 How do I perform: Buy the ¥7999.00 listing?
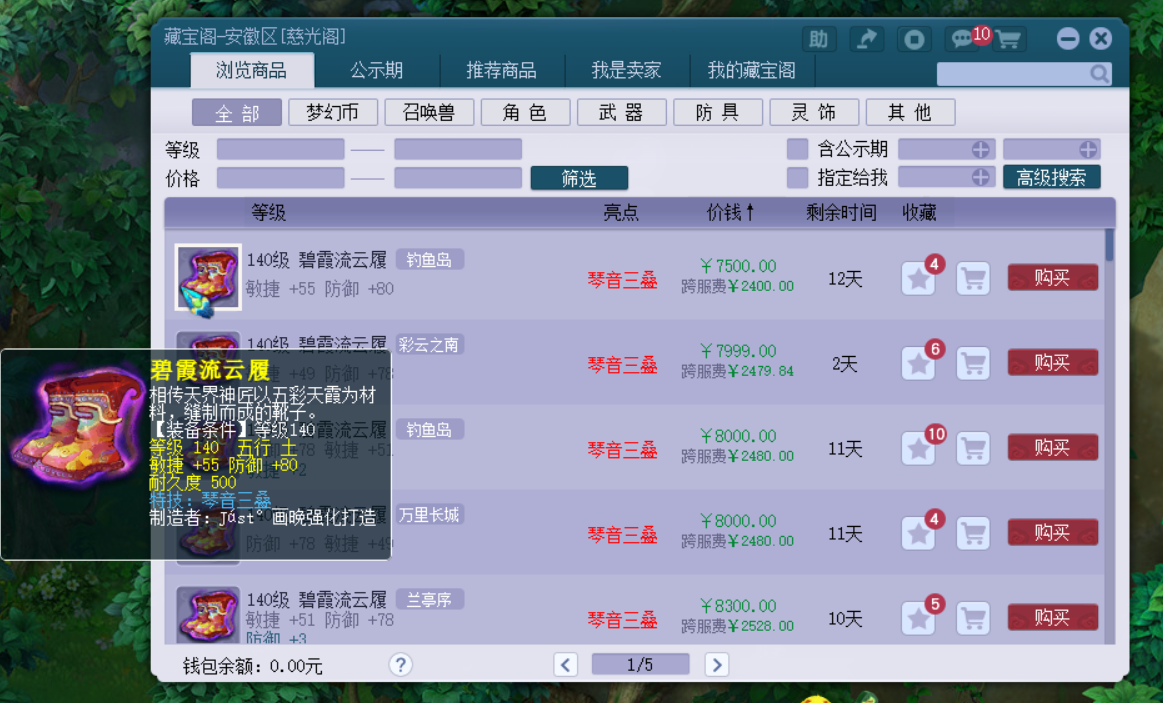[x=1052, y=363]
